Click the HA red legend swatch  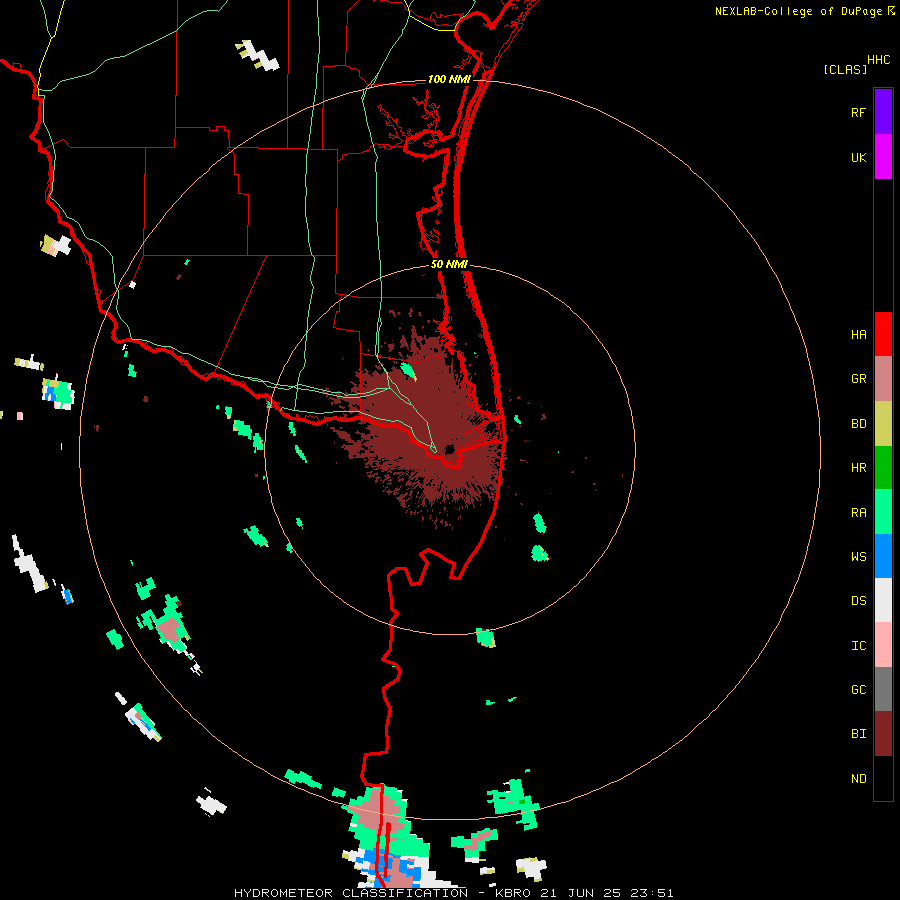pos(883,334)
